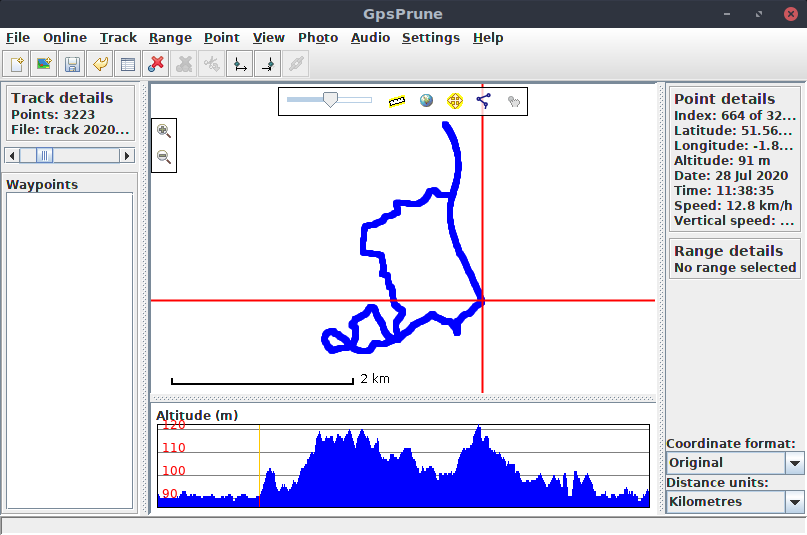Click right arrow of point scrollbar
Image resolution: width=807 pixels, height=535 pixels.
[x=127, y=155]
